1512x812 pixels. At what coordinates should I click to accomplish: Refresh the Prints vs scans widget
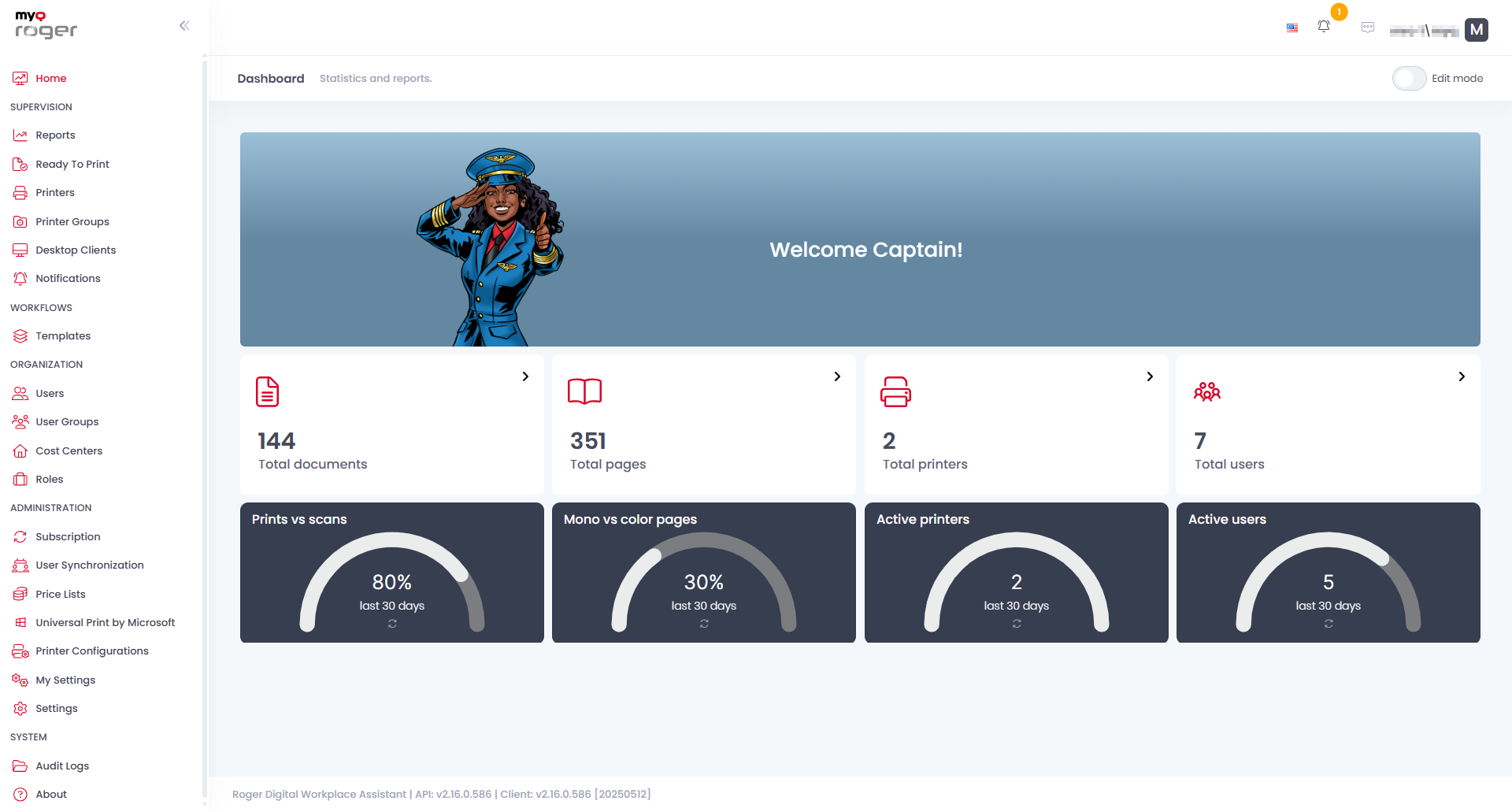click(x=392, y=624)
